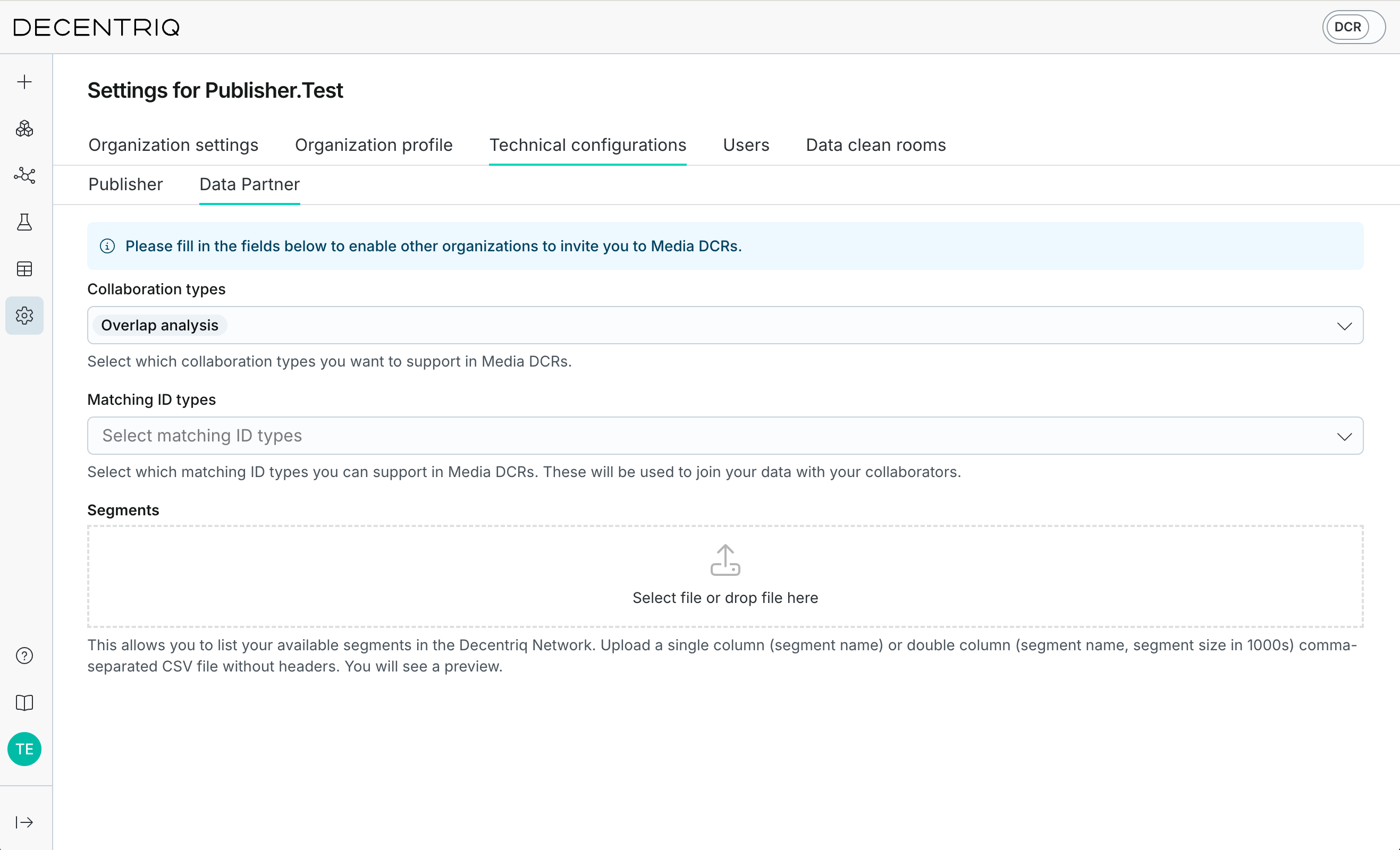This screenshot has width=1400, height=850.
Task: Open the network graph icon in sidebar
Action: 24,175
